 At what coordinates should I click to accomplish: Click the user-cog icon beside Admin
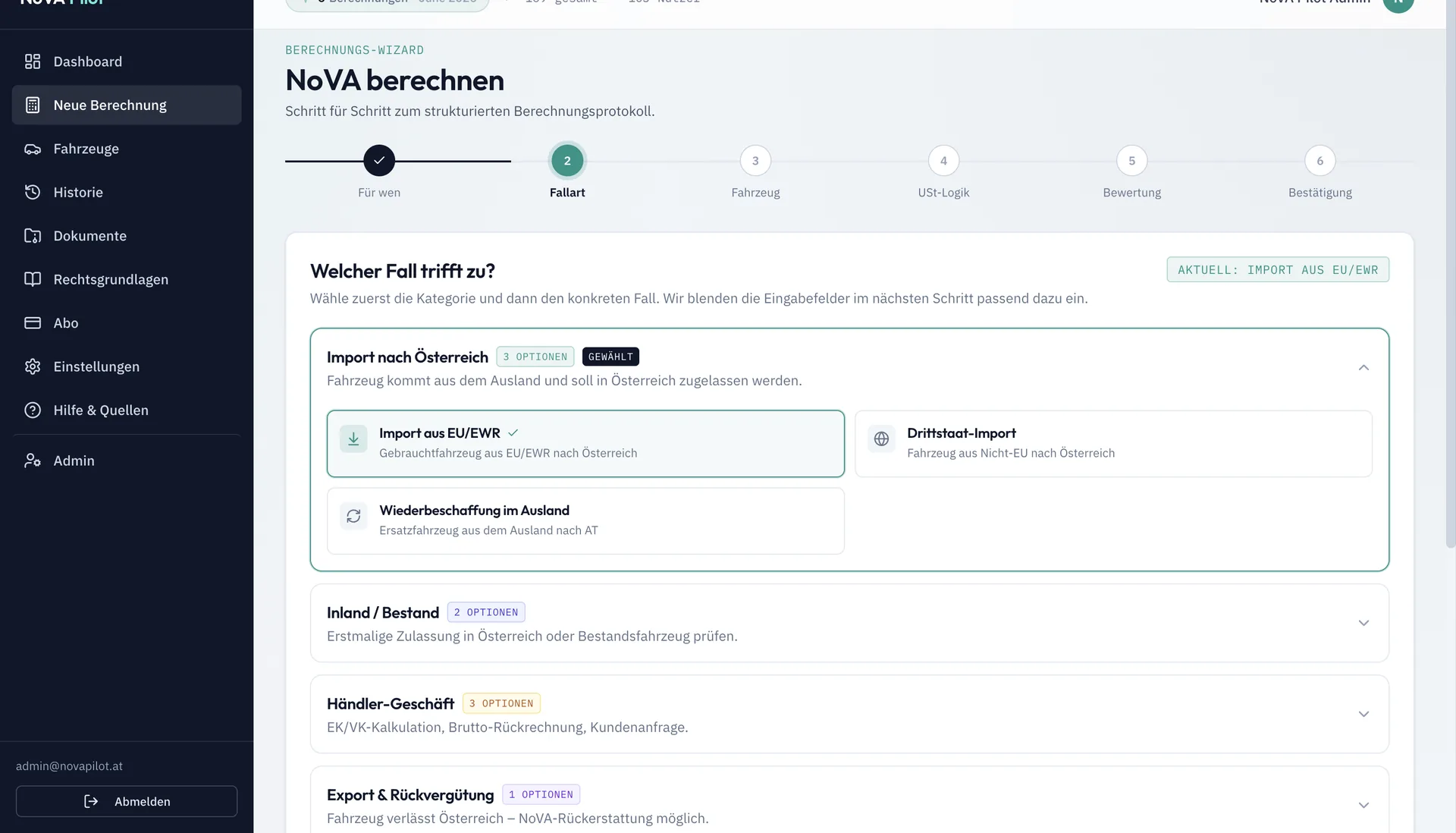(x=33, y=461)
